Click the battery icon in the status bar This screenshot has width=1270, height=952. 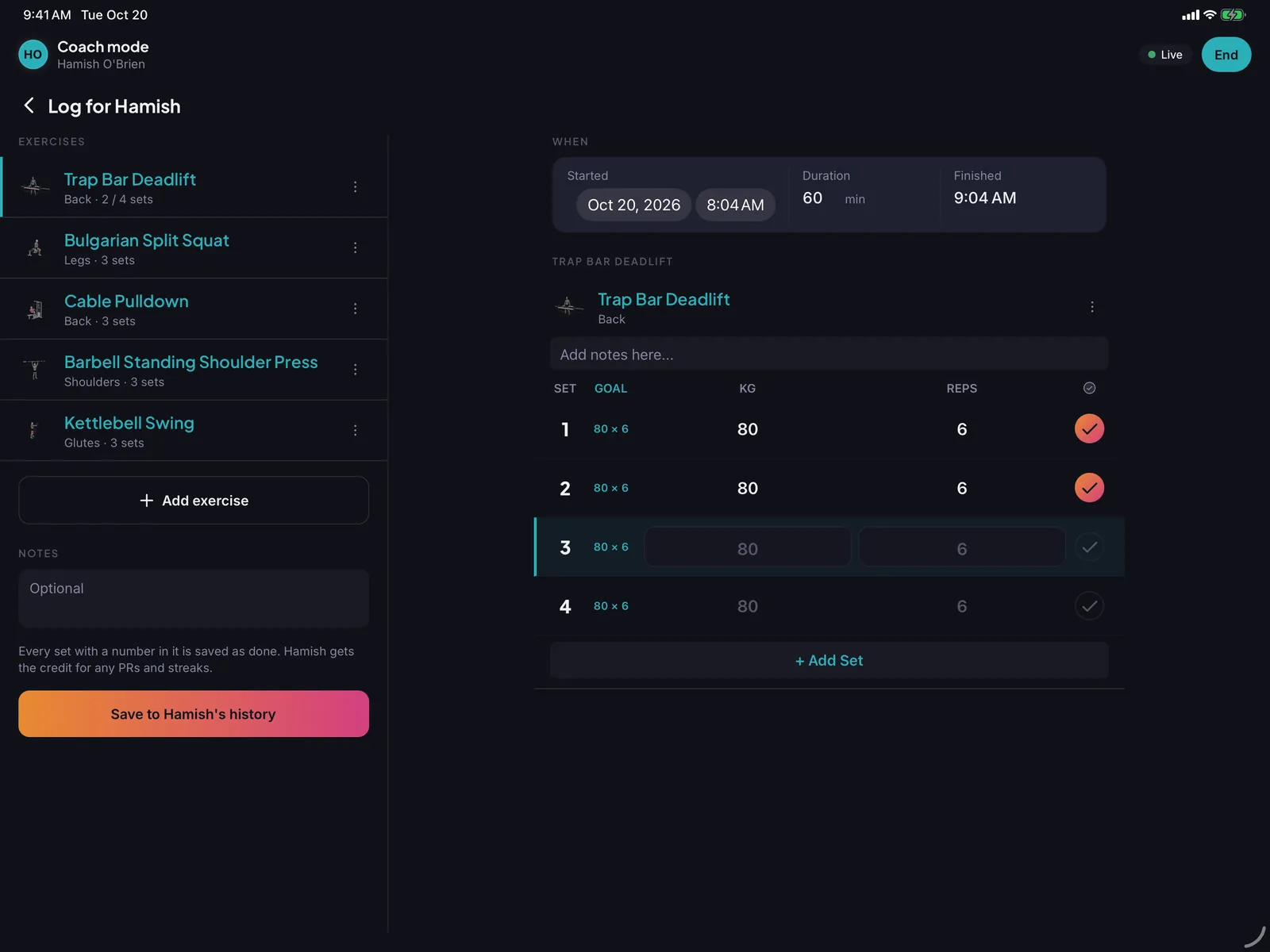click(1233, 14)
